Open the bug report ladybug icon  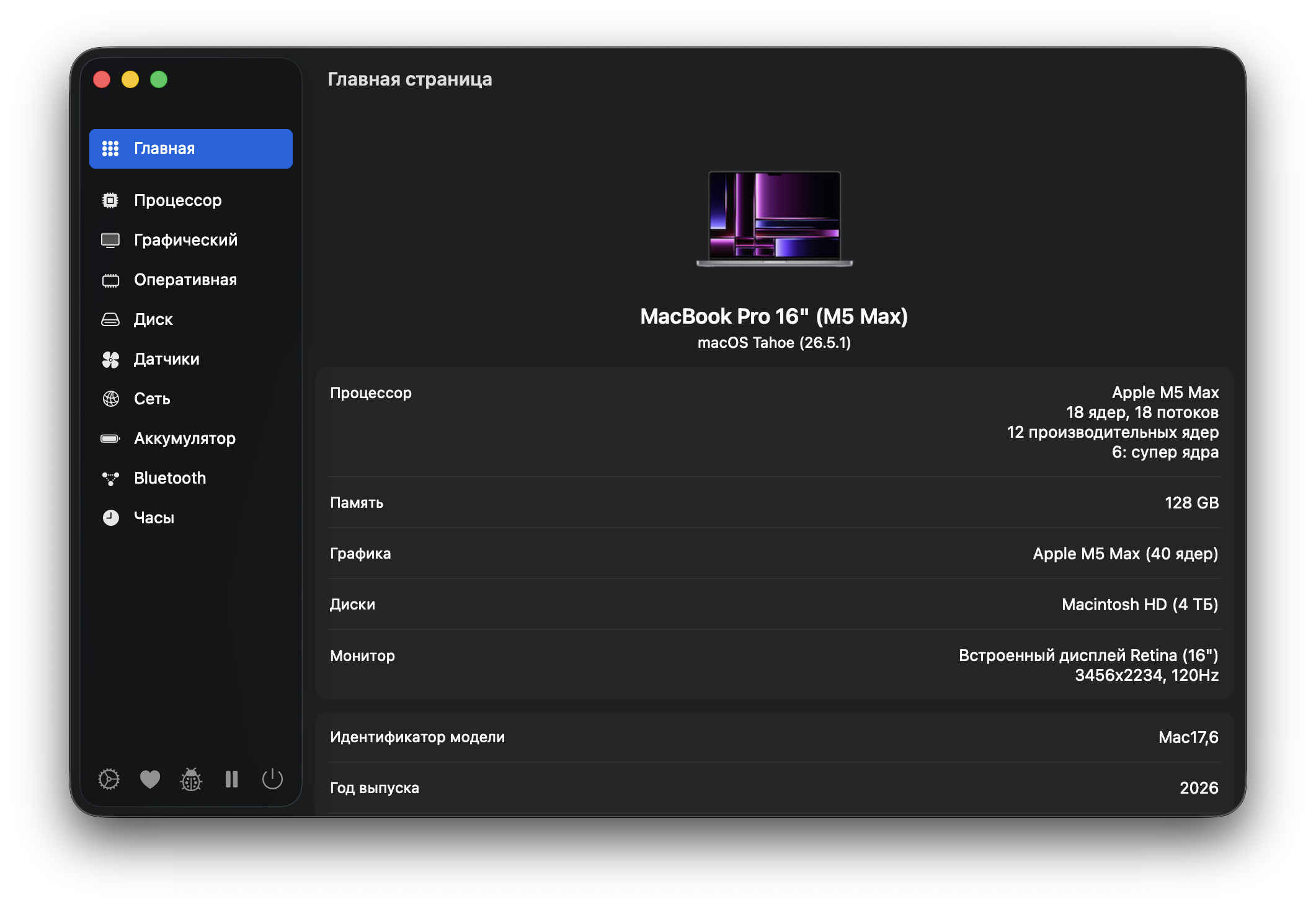pyautogui.click(x=191, y=779)
